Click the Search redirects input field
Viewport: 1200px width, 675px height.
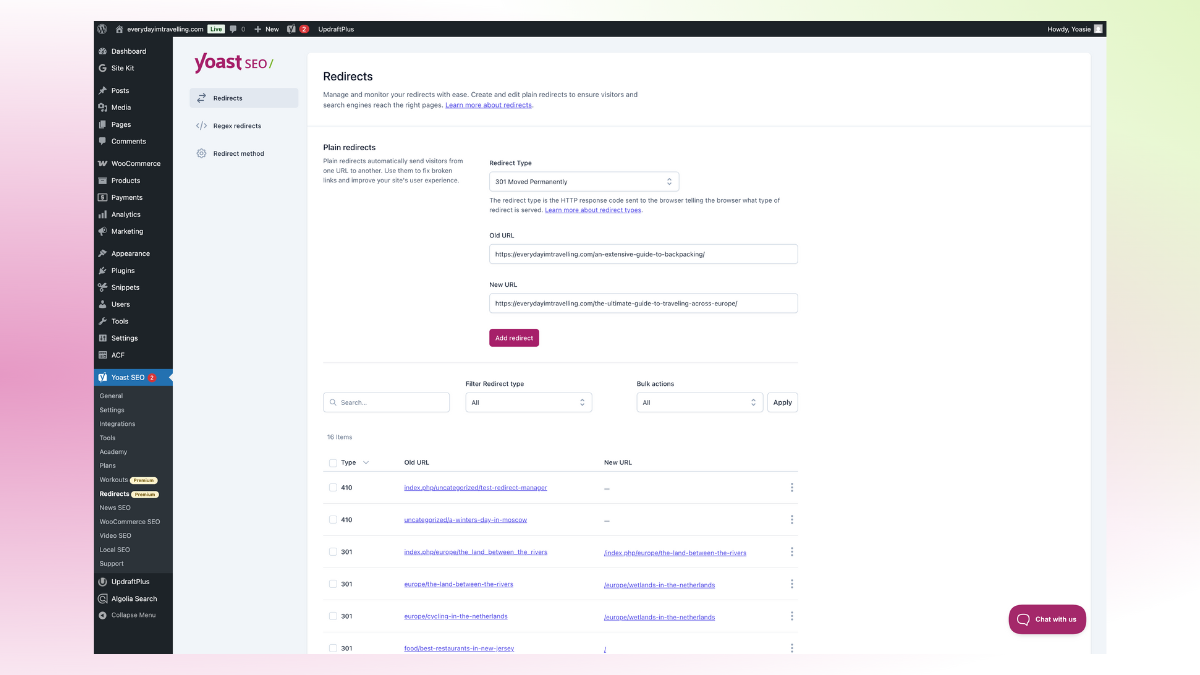[x=386, y=403]
